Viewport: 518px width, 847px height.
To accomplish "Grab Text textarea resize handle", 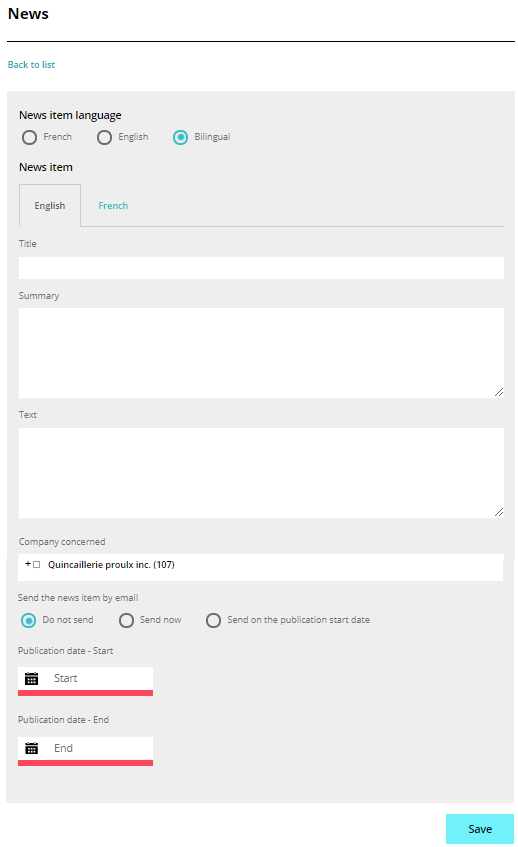I will [x=499, y=512].
